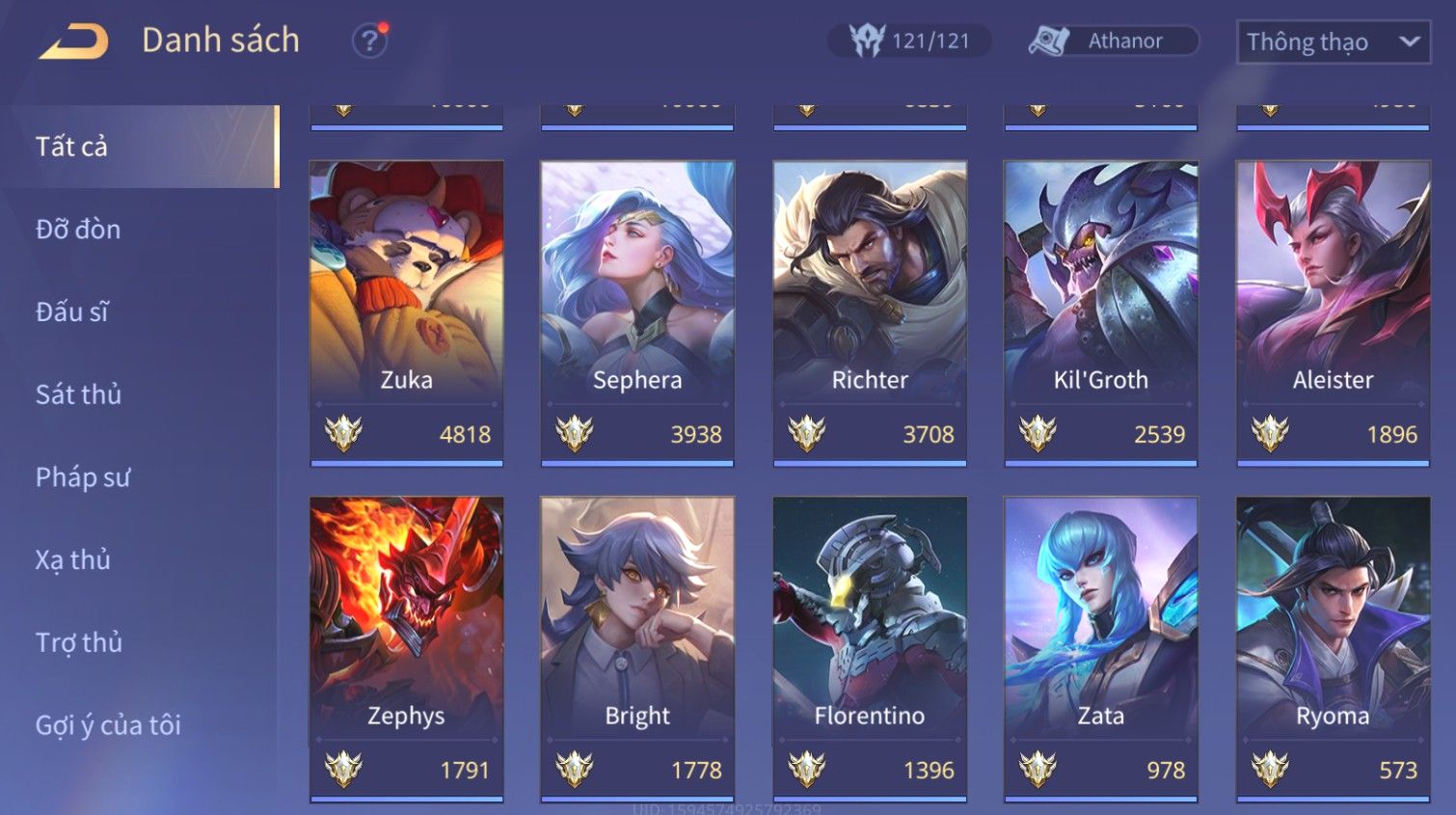Screen dimensions: 1456x815
Task: Choose the Aleister hero card
Action: point(1334,313)
